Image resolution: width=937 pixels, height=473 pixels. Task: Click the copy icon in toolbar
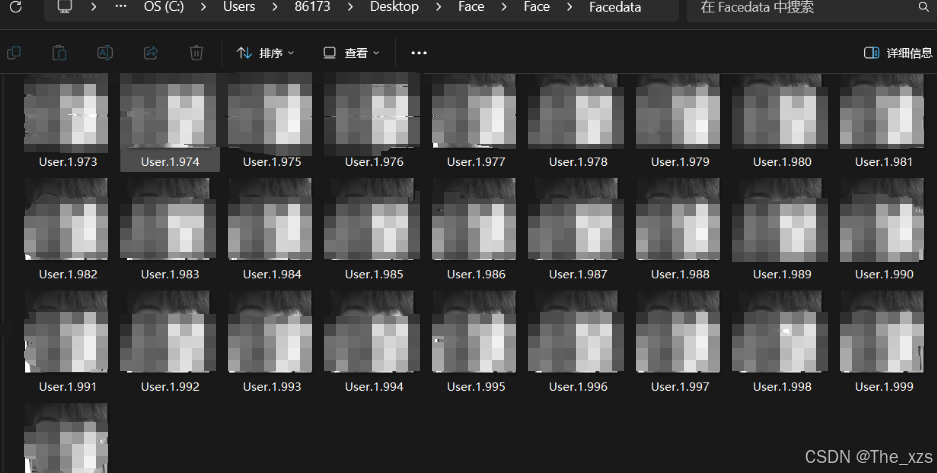click(x=14, y=53)
